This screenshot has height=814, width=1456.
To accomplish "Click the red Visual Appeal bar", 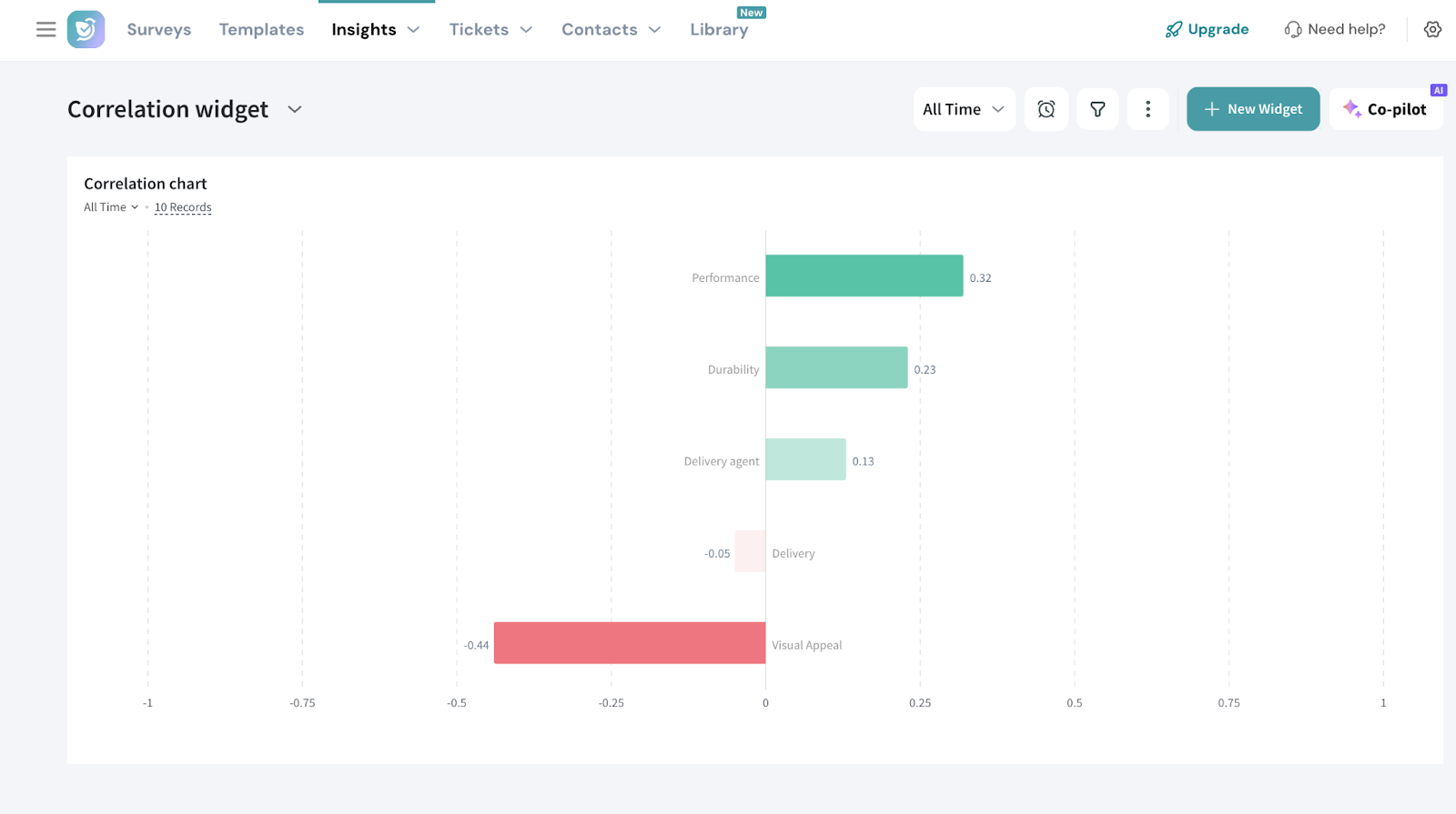I will coord(629,643).
